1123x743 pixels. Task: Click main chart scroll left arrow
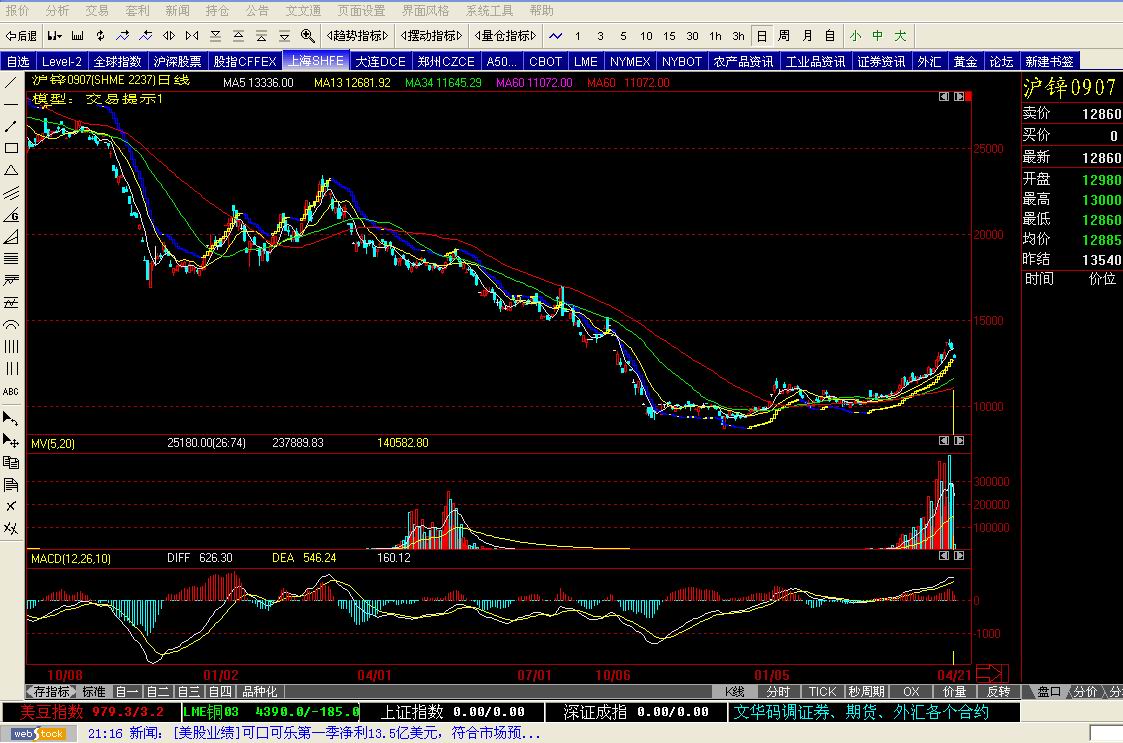pyautogui.click(x=944, y=96)
